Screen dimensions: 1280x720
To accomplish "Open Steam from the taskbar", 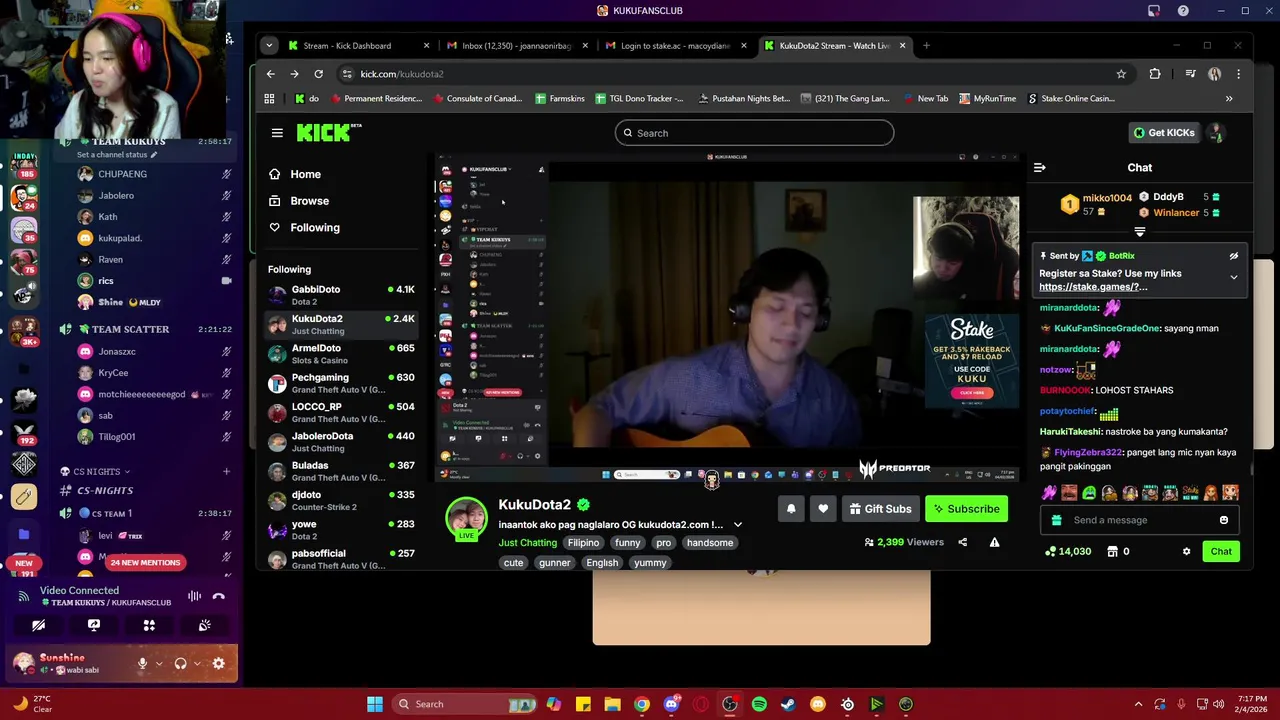I will (x=788, y=704).
